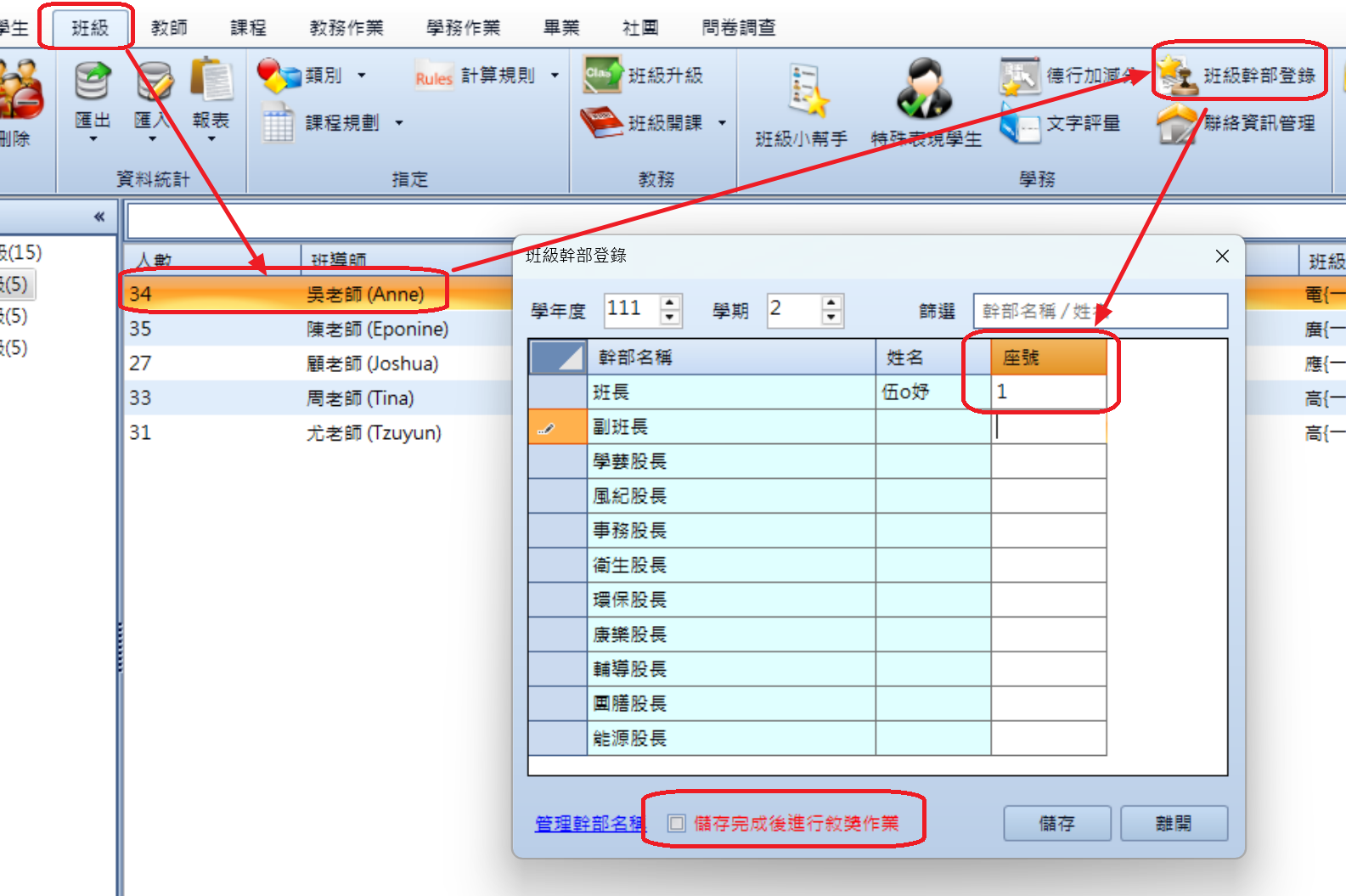
Task: Click the 刪除 delete users icon
Action: pos(19,89)
